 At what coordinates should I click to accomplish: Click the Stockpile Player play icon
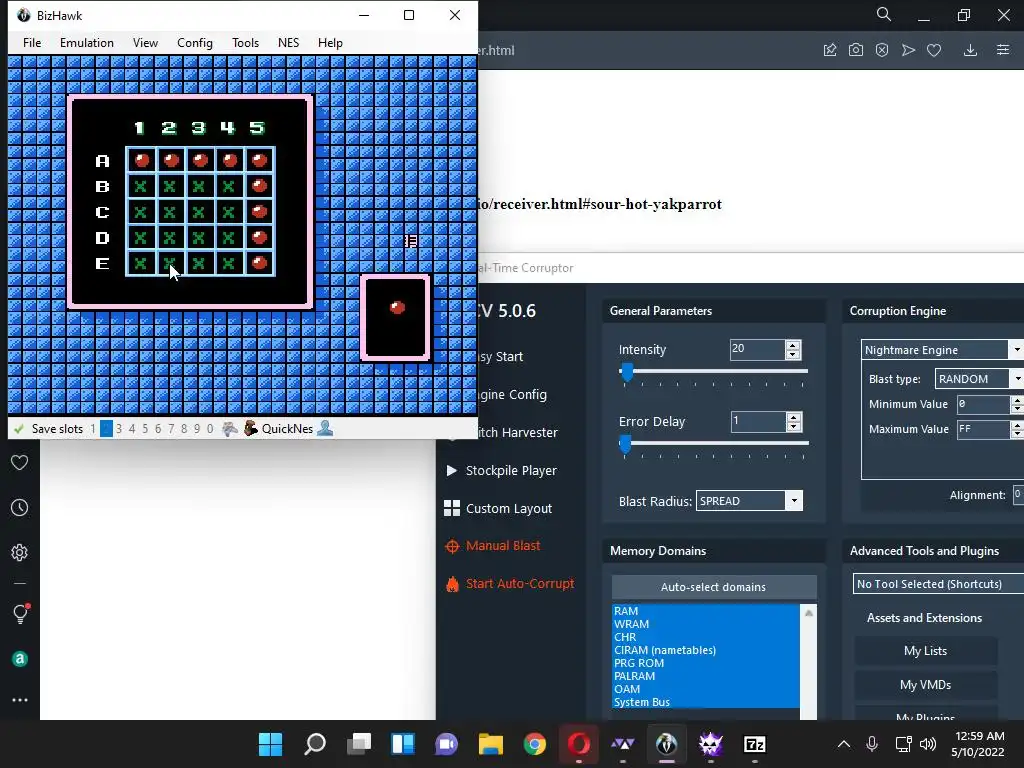tap(451, 470)
